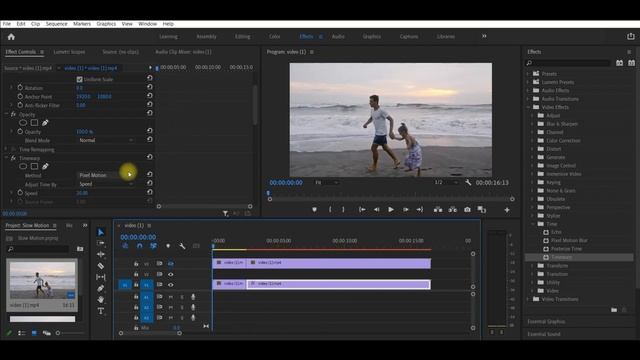This screenshot has width=640, height=360.
Task: Go to In point button
Action: pyautogui.click(x=362, y=209)
